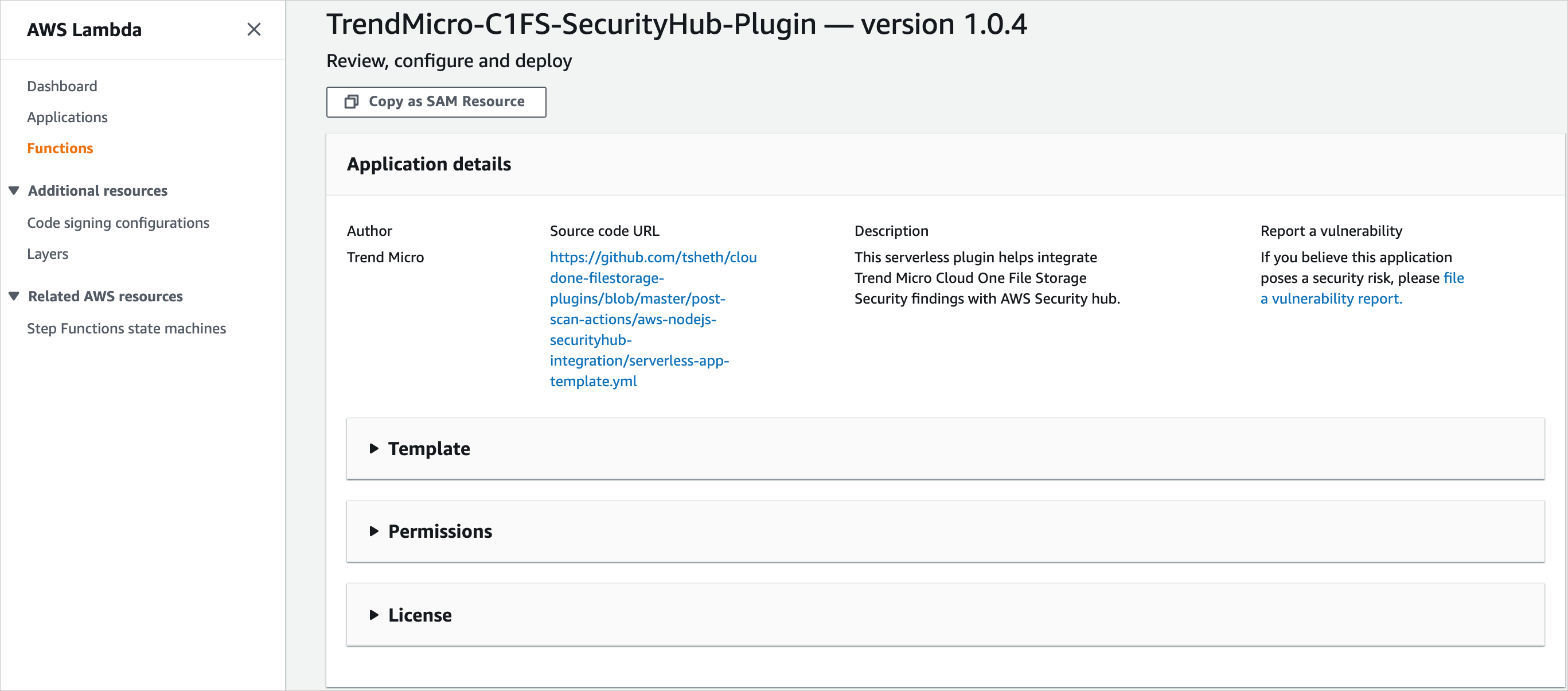1568x691 pixels.
Task: Click the AWS Lambda sidebar title
Action: pos(84,29)
